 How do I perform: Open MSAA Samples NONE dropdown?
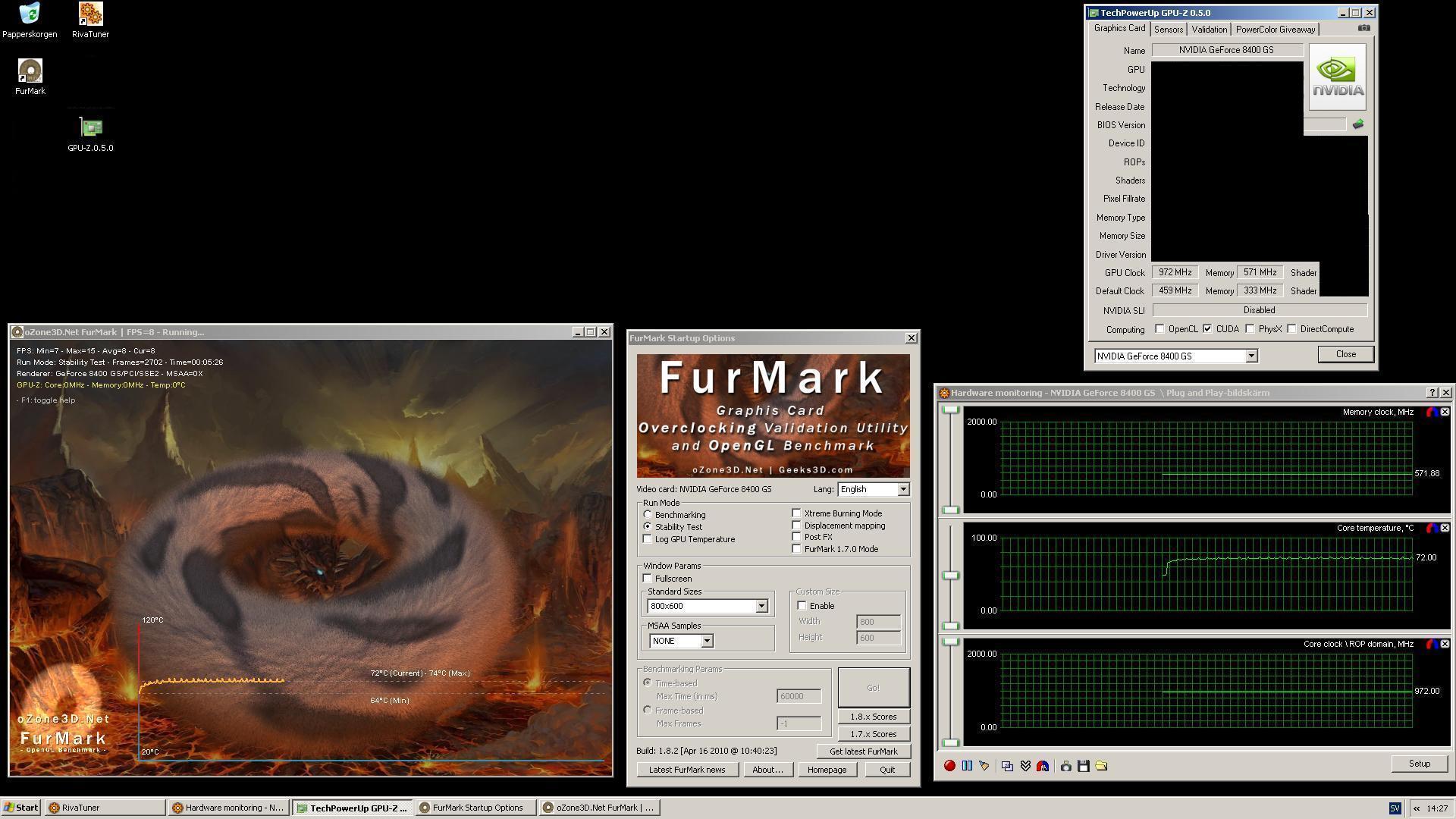click(x=706, y=641)
